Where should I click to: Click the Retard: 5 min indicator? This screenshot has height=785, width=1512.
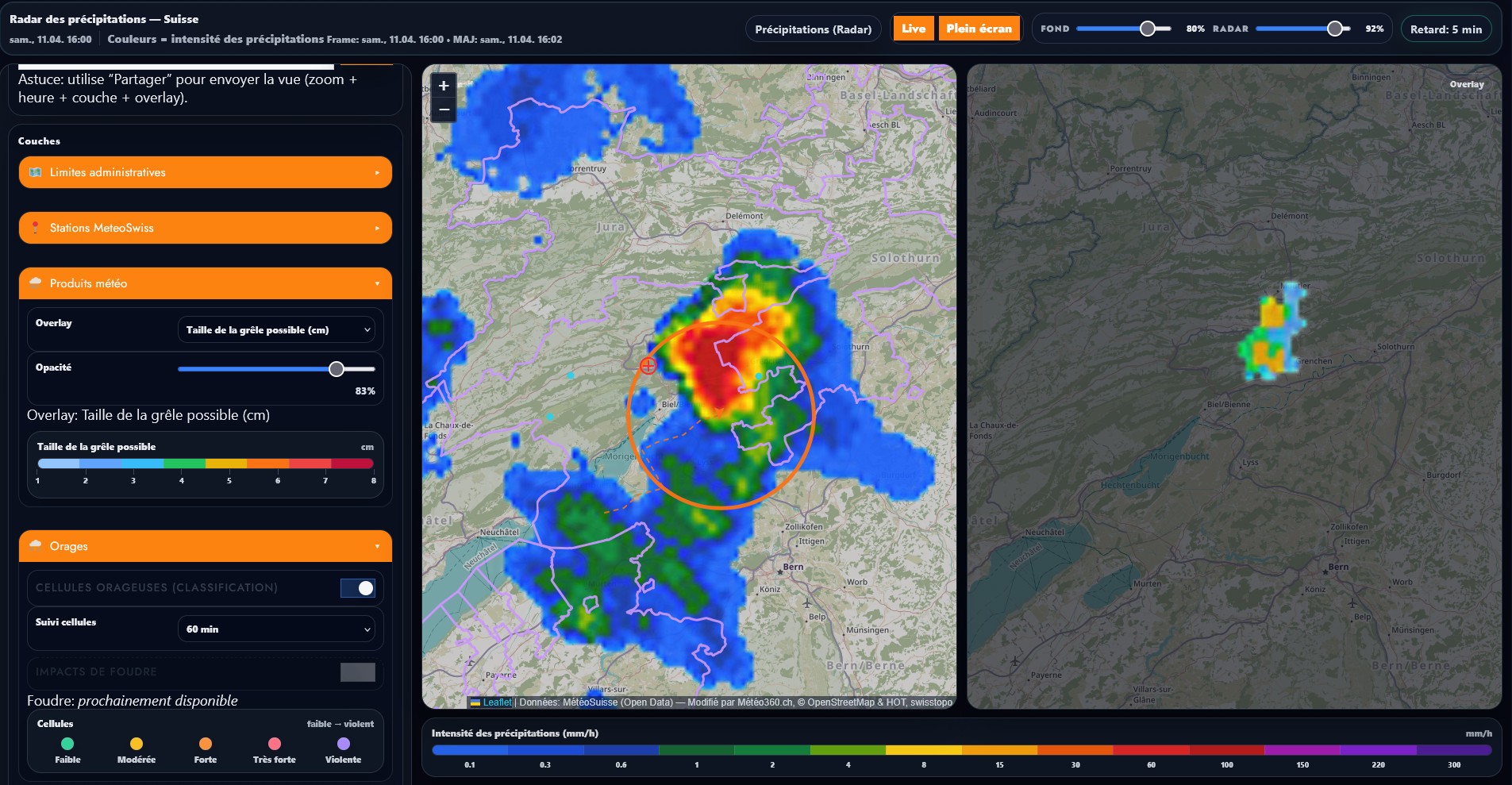click(1445, 29)
